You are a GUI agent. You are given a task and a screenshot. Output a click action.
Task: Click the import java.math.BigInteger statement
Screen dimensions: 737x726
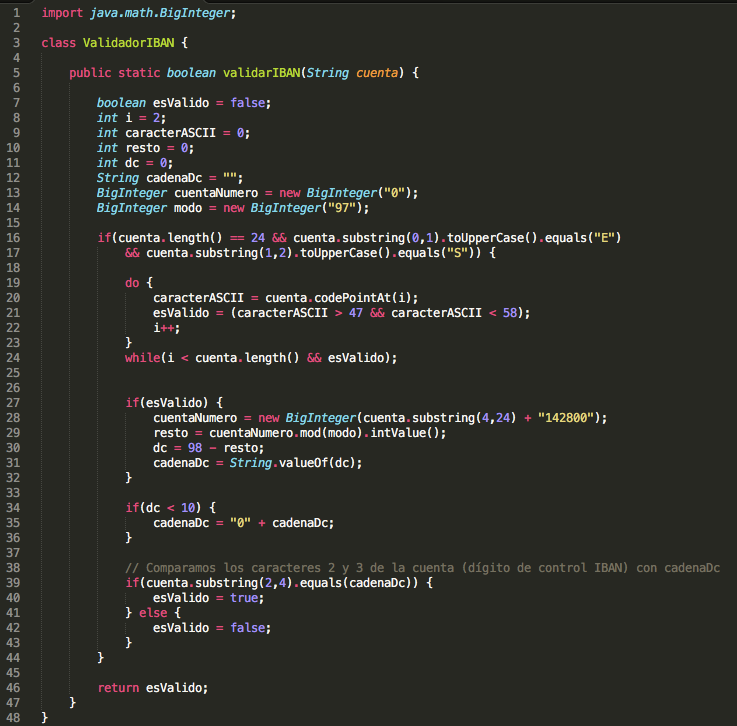[x=139, y=13]
